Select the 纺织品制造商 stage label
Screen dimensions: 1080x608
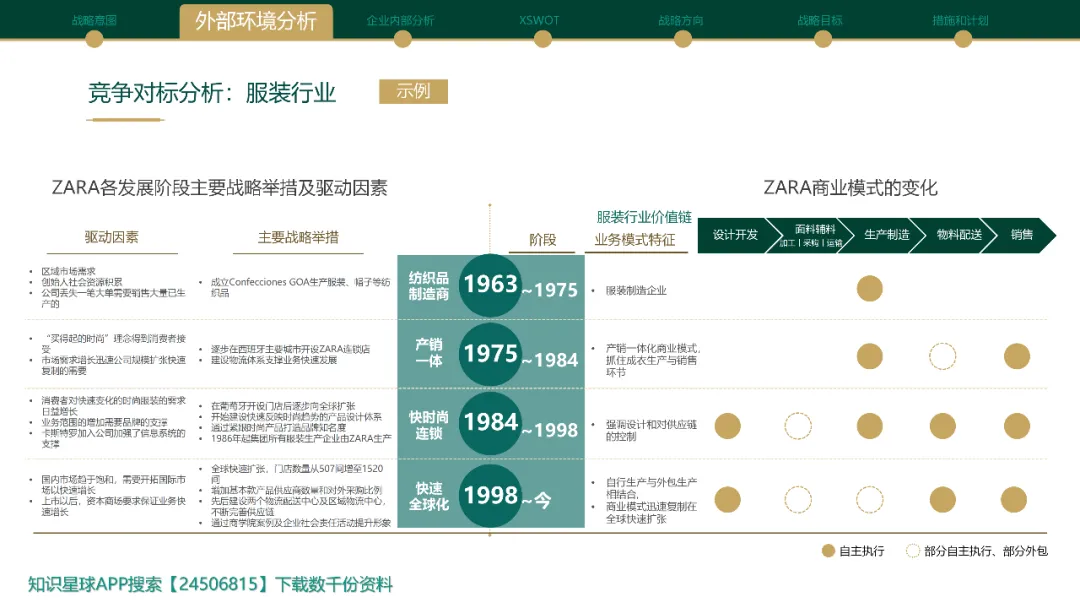428,286
